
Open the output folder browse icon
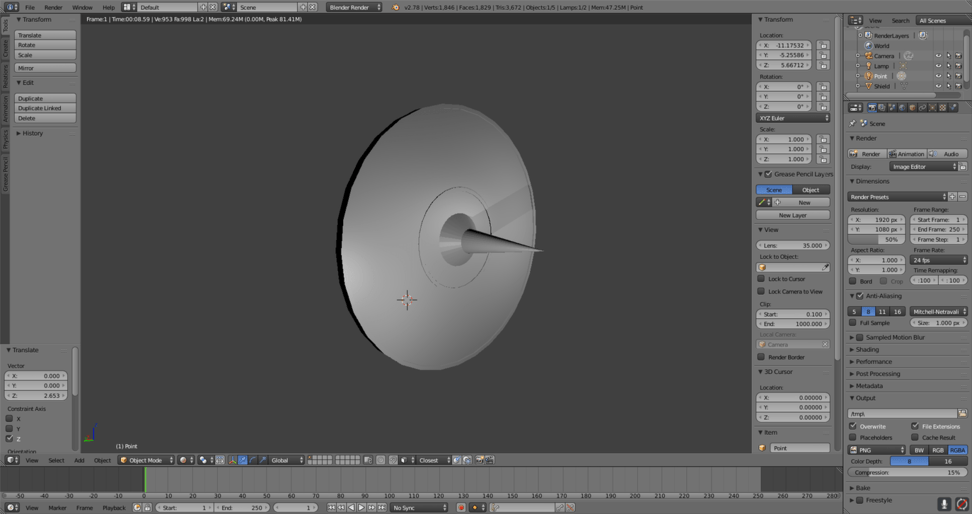(962, 413)
